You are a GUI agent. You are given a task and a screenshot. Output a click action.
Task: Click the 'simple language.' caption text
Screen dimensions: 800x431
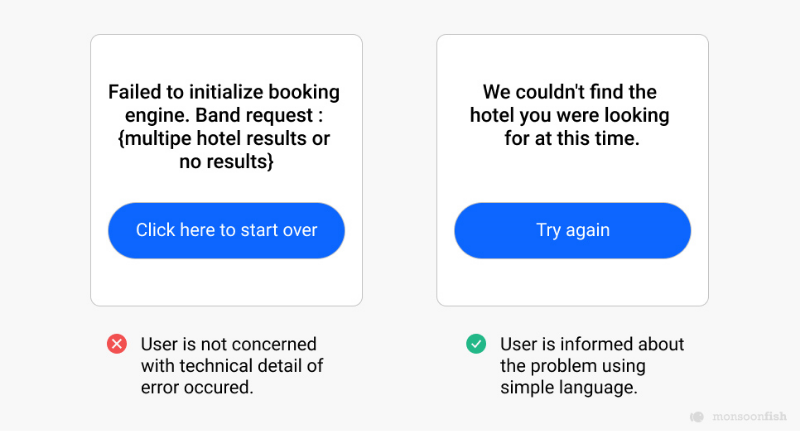[x=569, y=388]
